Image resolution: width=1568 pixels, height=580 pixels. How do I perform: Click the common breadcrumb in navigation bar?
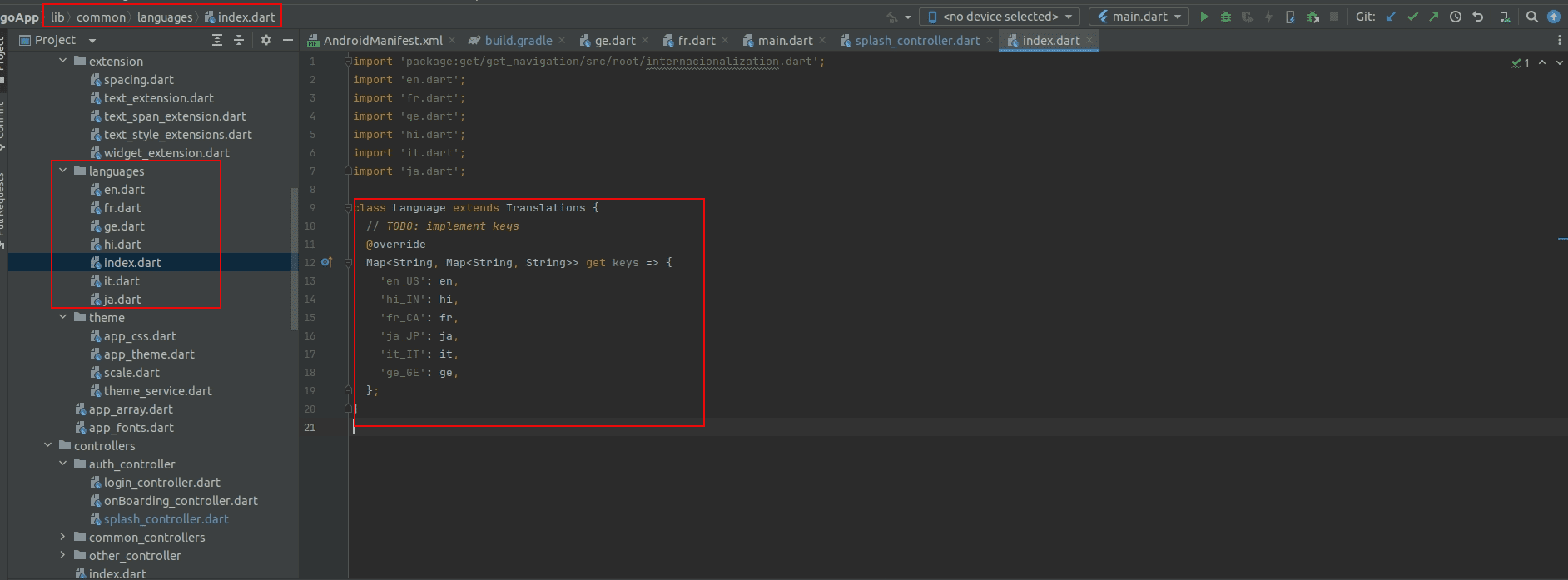pyautogui.click(x=101, y=17)
